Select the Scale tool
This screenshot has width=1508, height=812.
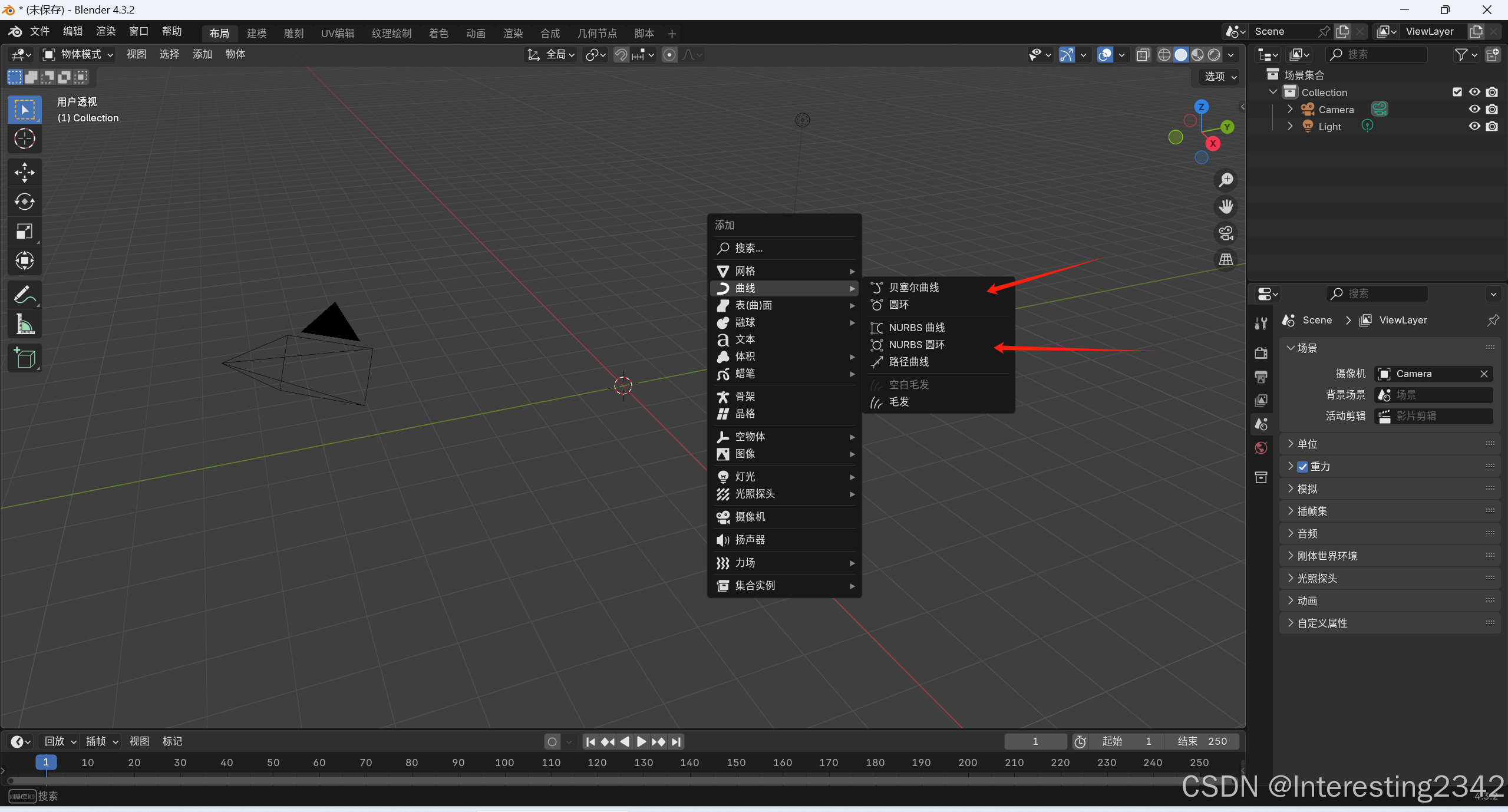tap(24, 232)
